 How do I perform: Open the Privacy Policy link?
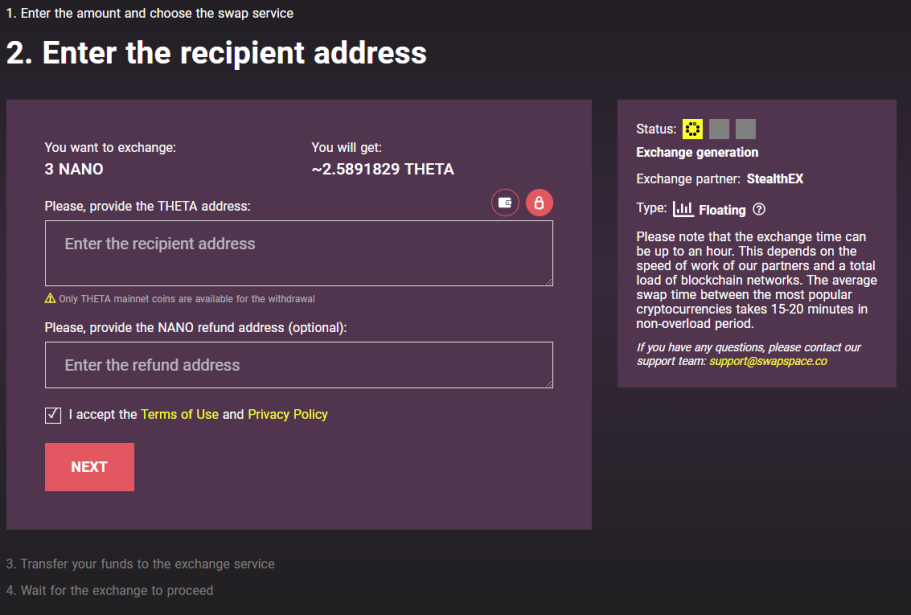288,414
